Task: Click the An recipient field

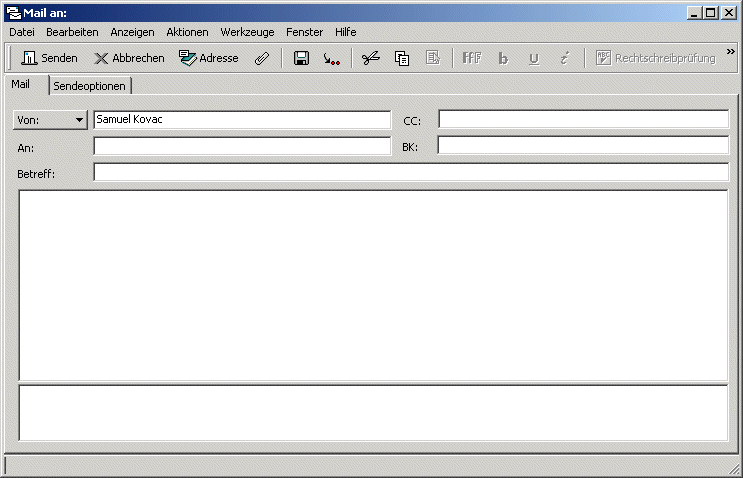Action: tap(242, 146)
